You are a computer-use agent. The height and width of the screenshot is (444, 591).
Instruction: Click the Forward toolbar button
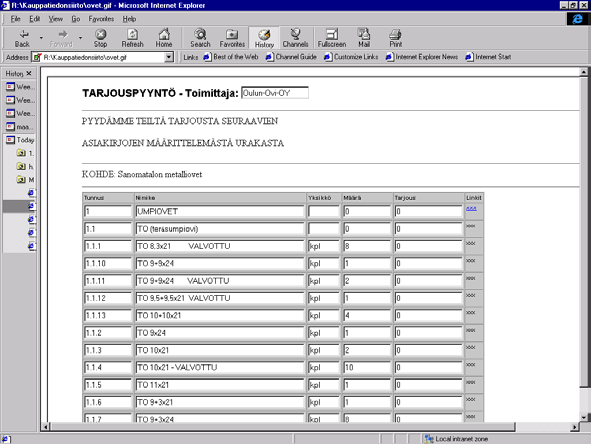[61, 38]
